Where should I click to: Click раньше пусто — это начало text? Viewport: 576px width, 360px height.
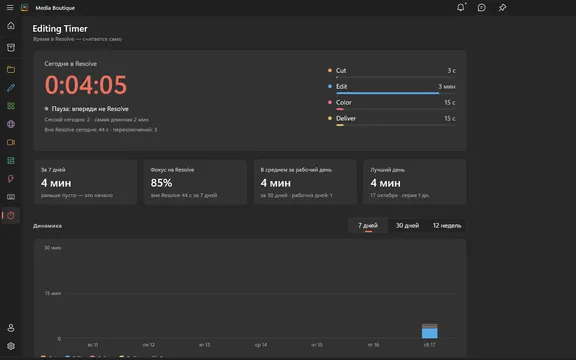pos(77,195)
